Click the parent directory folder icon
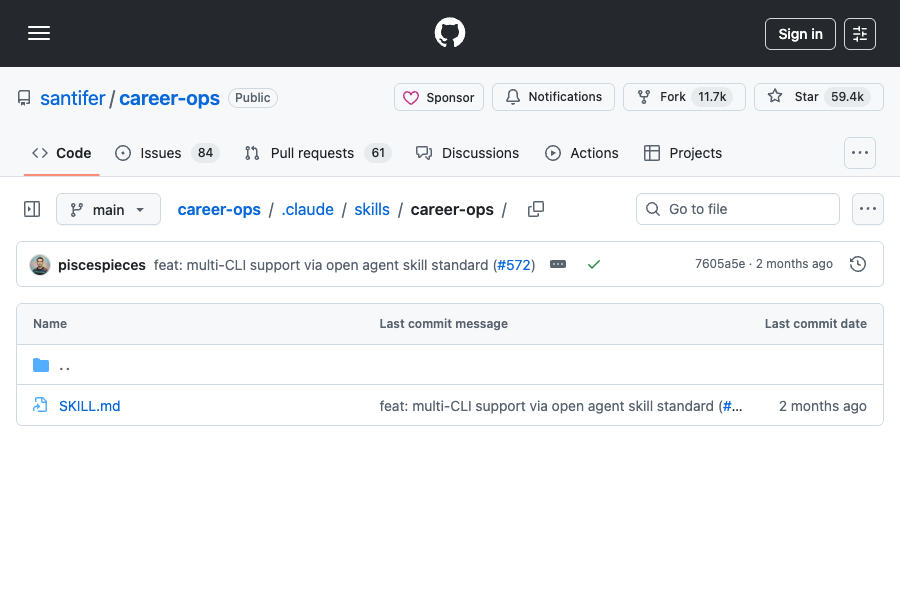900x600 pixels. [x=41, y=365]
